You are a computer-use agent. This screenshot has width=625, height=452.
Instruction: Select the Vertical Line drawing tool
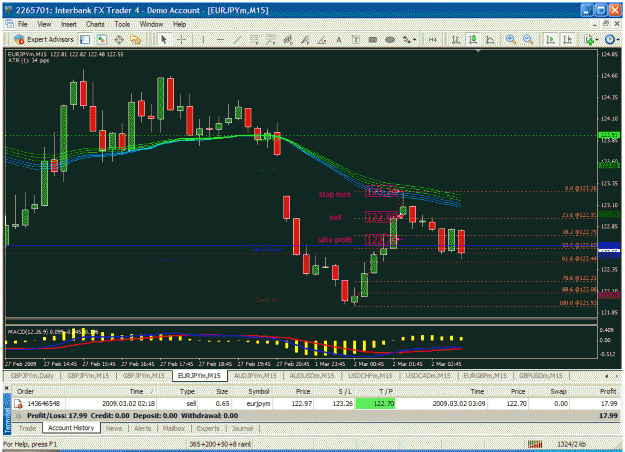pos(203,39)
